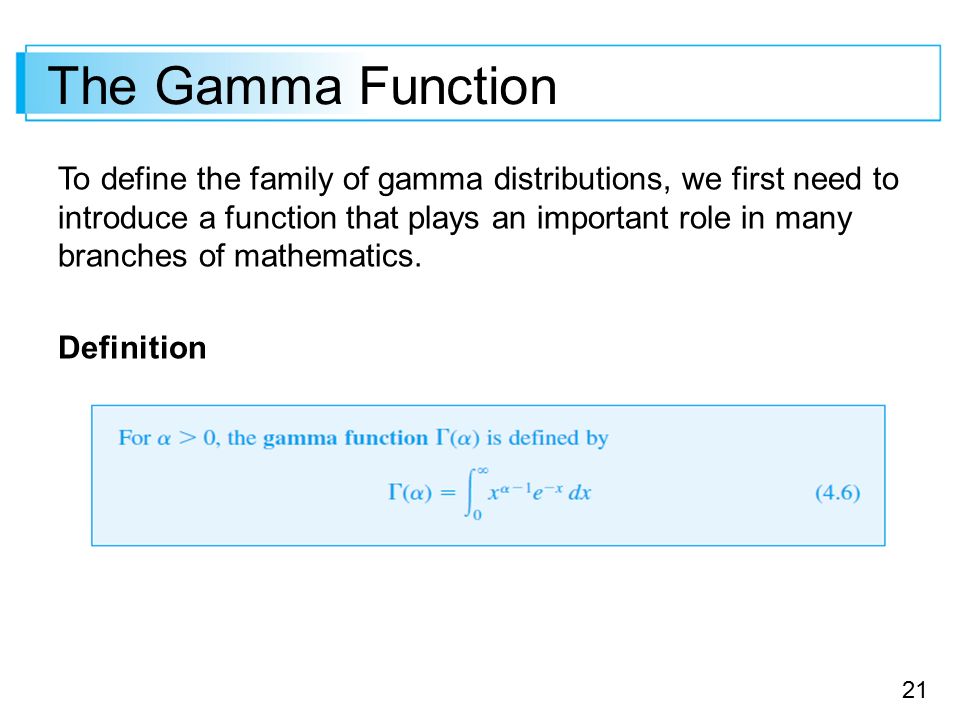The width and height of the screenshot is (960, 720).
Task: Click the infinity upper limit of the integral
Action: (482, 471)
